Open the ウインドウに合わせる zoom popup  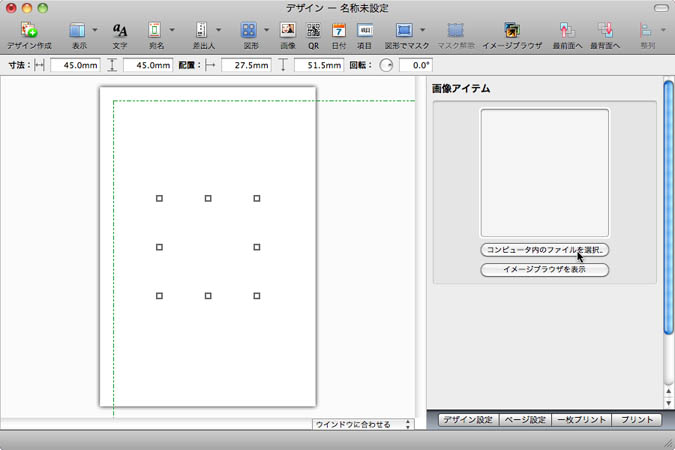pyautogui.click(x=363, y=424)
